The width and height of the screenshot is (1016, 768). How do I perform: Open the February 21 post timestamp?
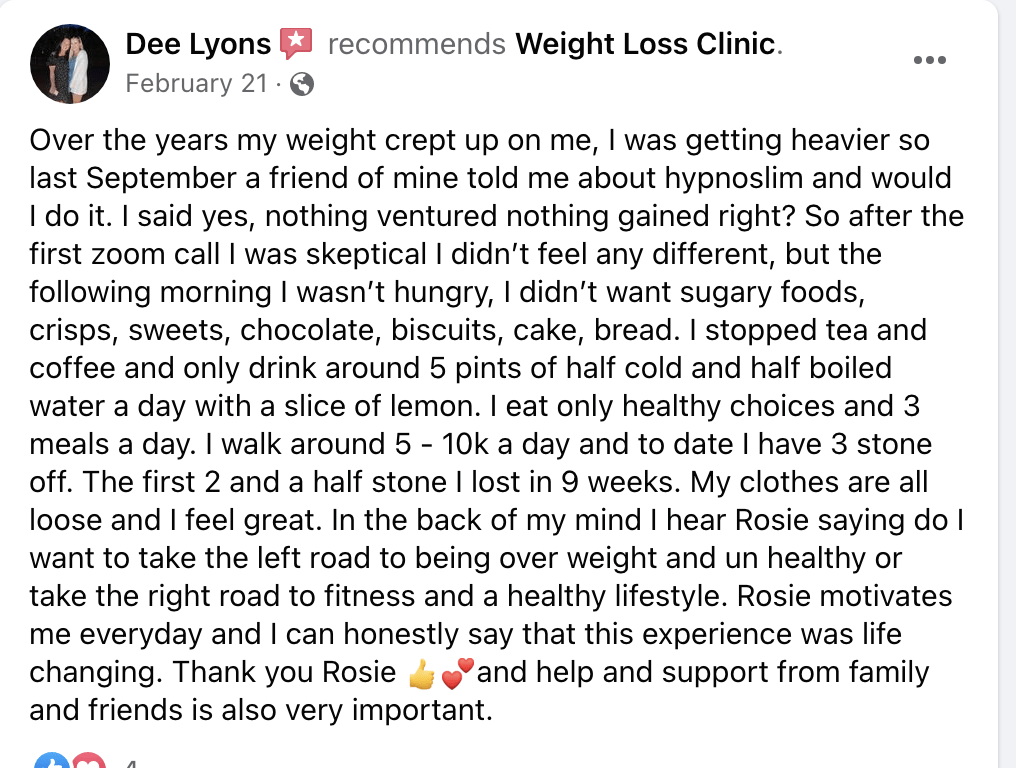(196, 84)
